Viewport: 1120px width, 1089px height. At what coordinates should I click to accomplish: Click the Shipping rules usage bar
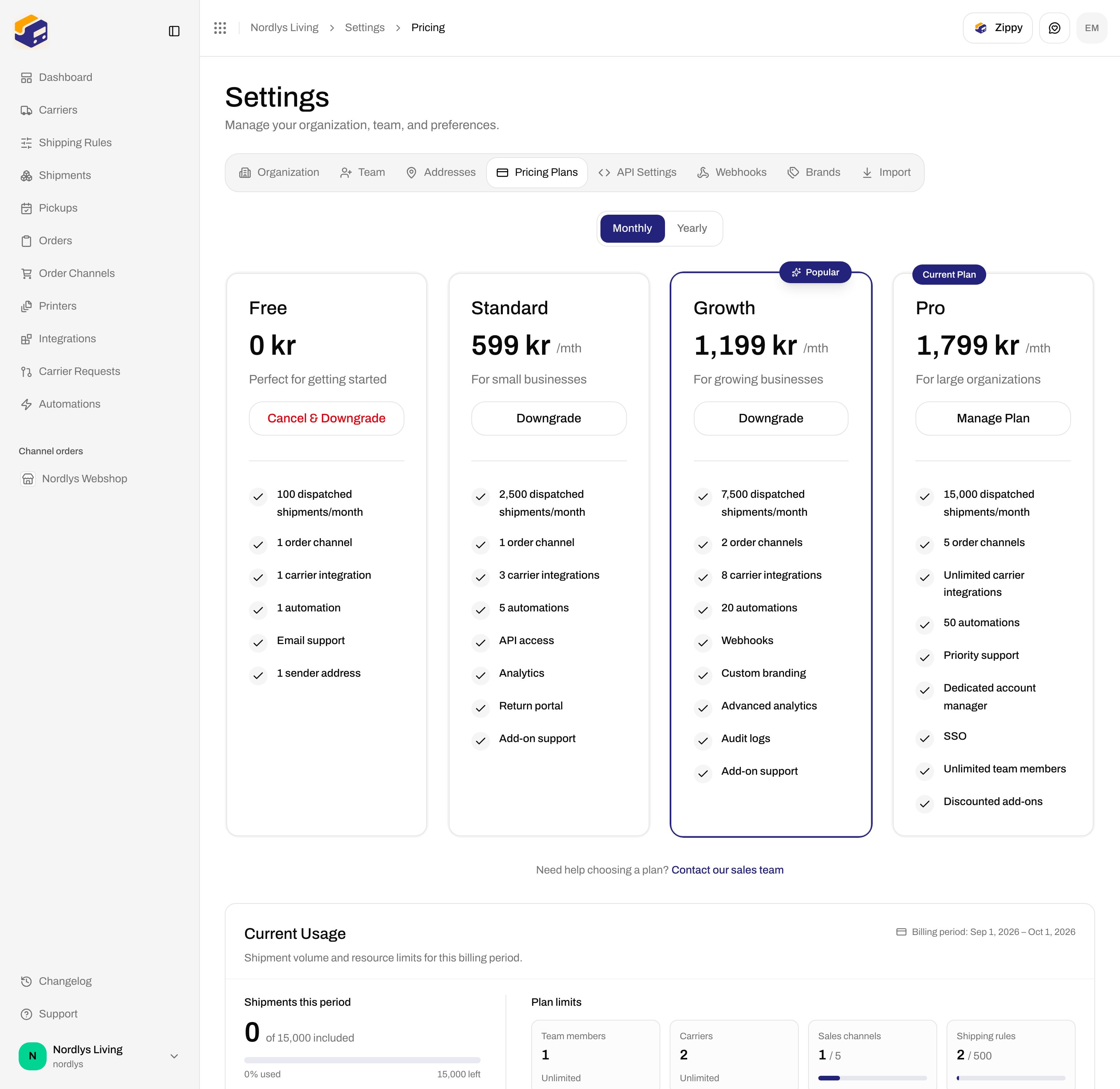point(1011,1078)
